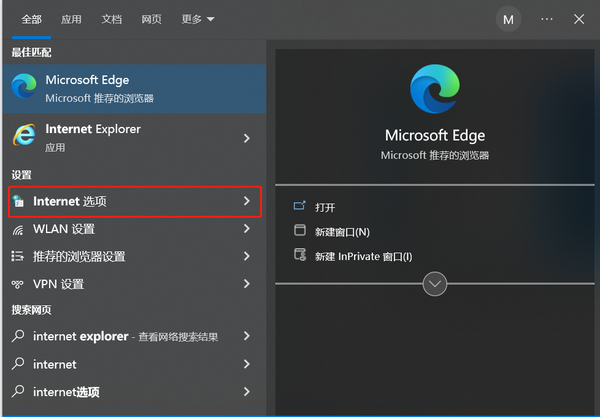The image size is (600, 417).
Task: Click the Internet 选项 settings icon
Action: click(18, 202)
